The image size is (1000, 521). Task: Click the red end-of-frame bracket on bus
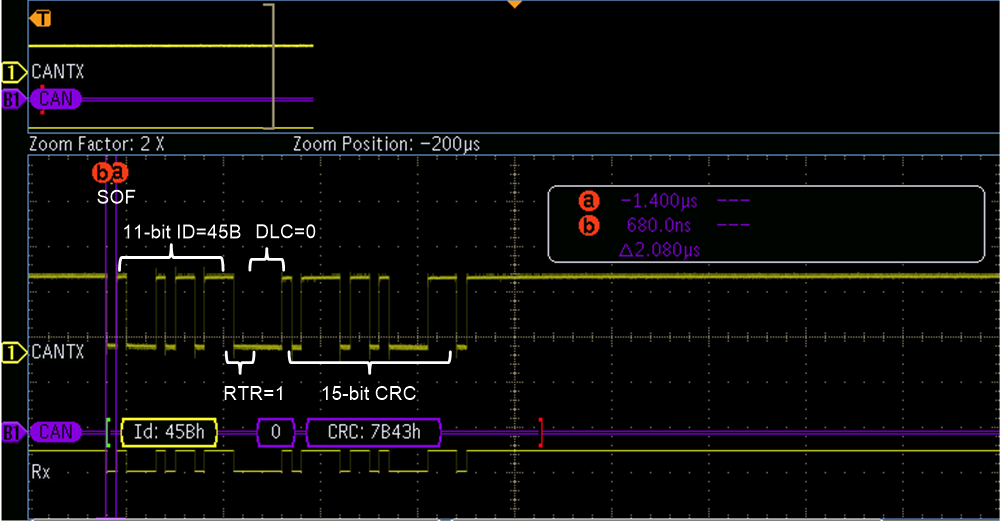(x=540, y=432)
